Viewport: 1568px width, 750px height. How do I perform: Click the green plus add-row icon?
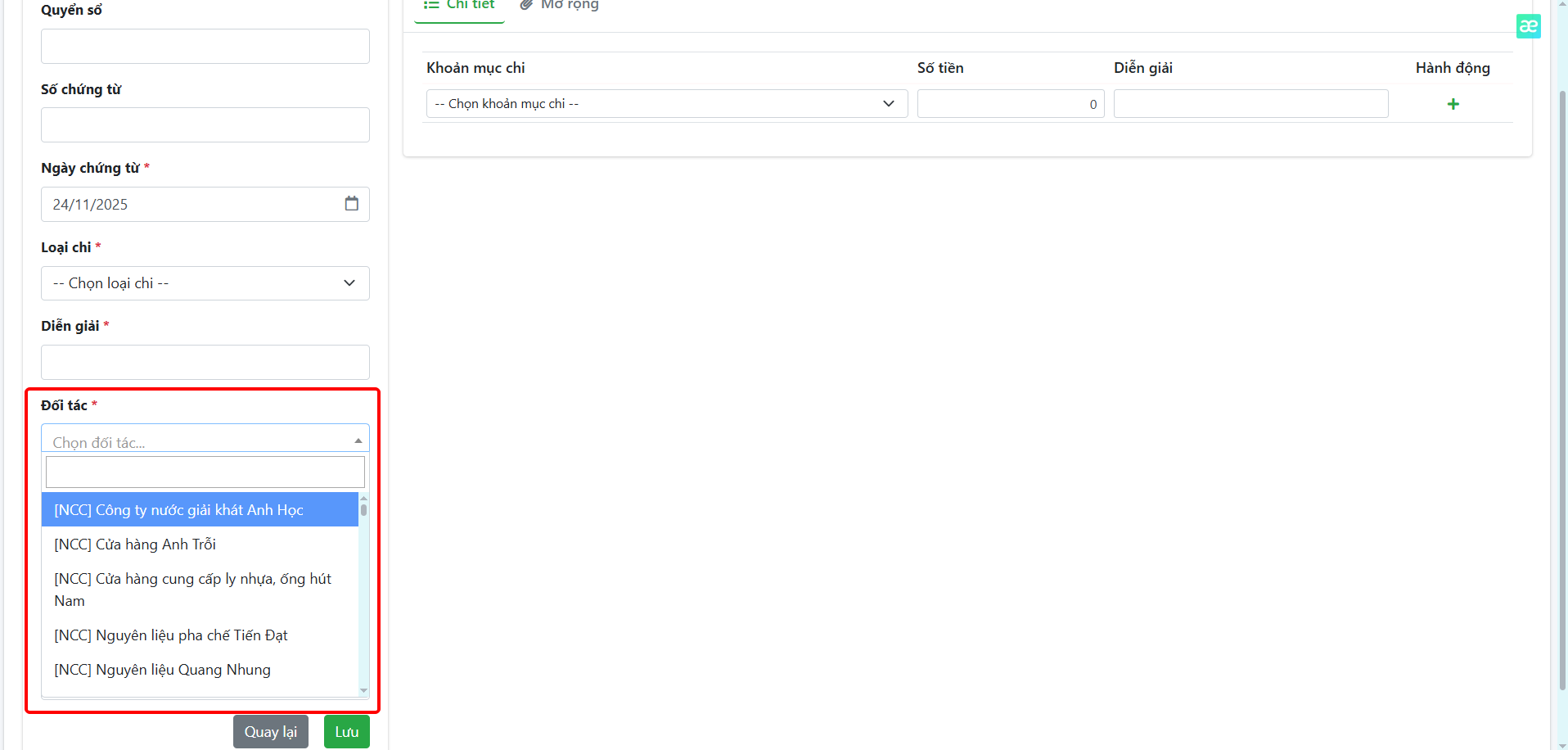click(1453, 104)
